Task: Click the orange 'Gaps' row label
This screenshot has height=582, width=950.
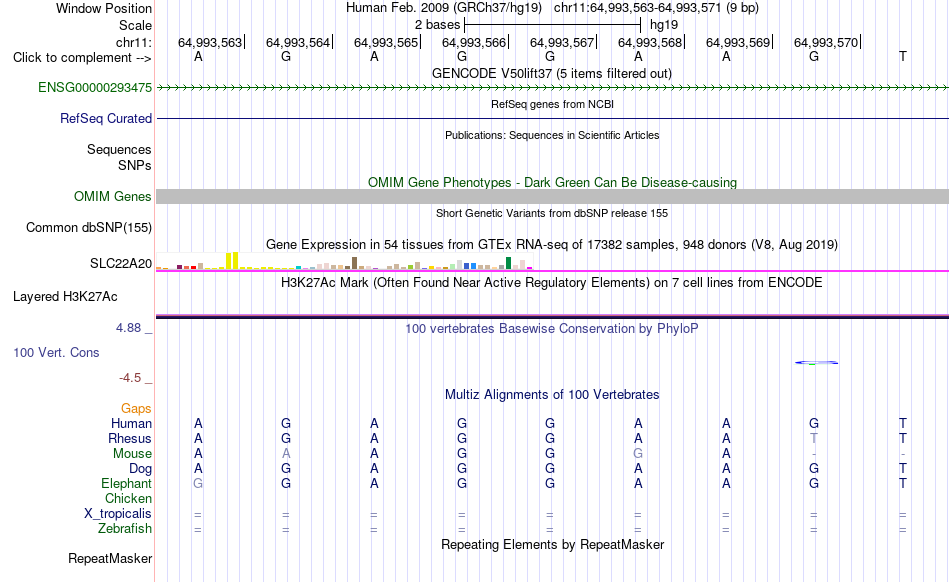Action: point(136,408)
